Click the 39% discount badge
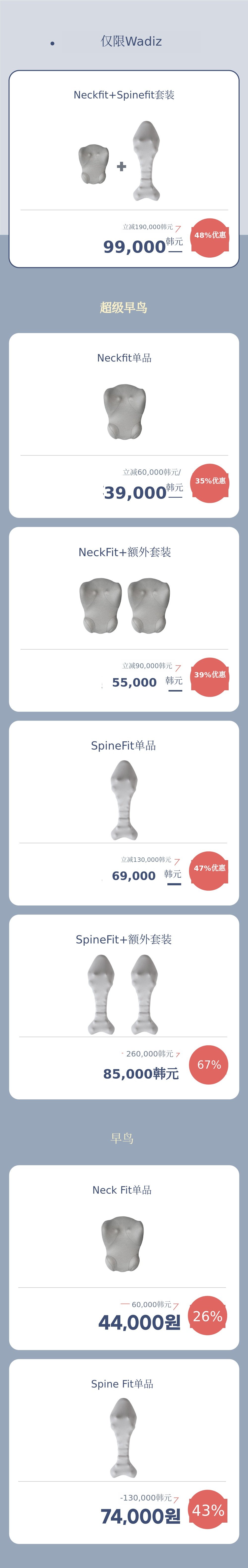This screenshot has height=1568, width=248. click(210, 676)
